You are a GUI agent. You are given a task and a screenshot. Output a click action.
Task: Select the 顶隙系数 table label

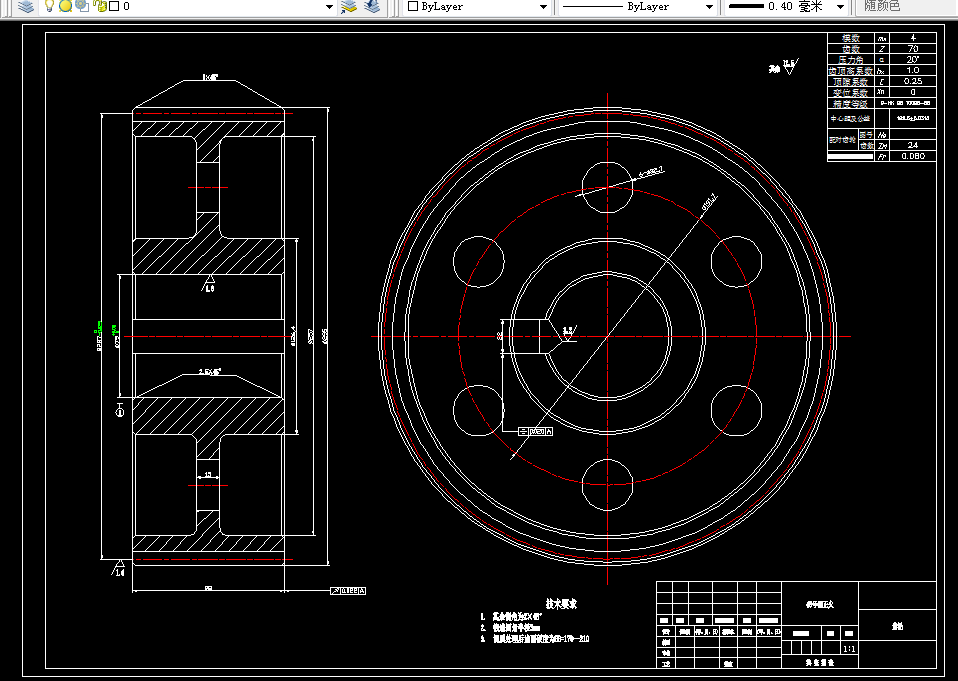[850, 82]
